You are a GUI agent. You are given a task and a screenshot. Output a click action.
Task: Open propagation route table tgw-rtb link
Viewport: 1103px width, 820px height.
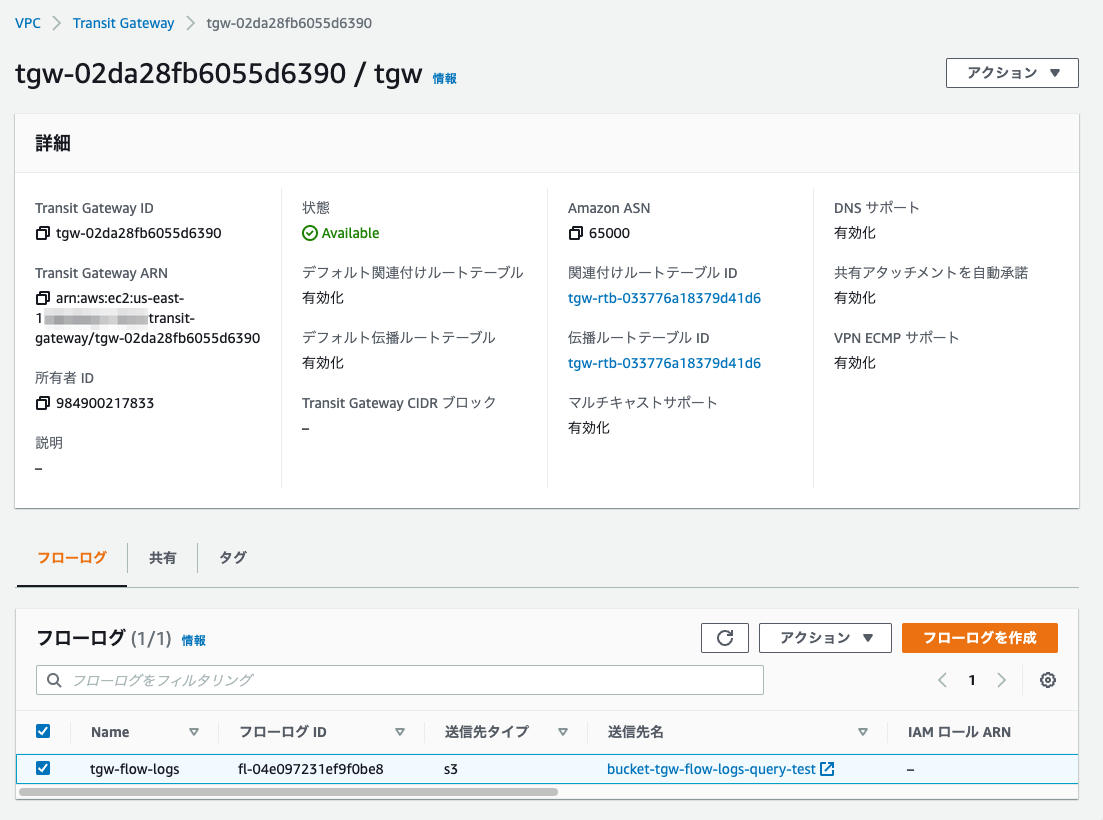(x=664, y=363)
